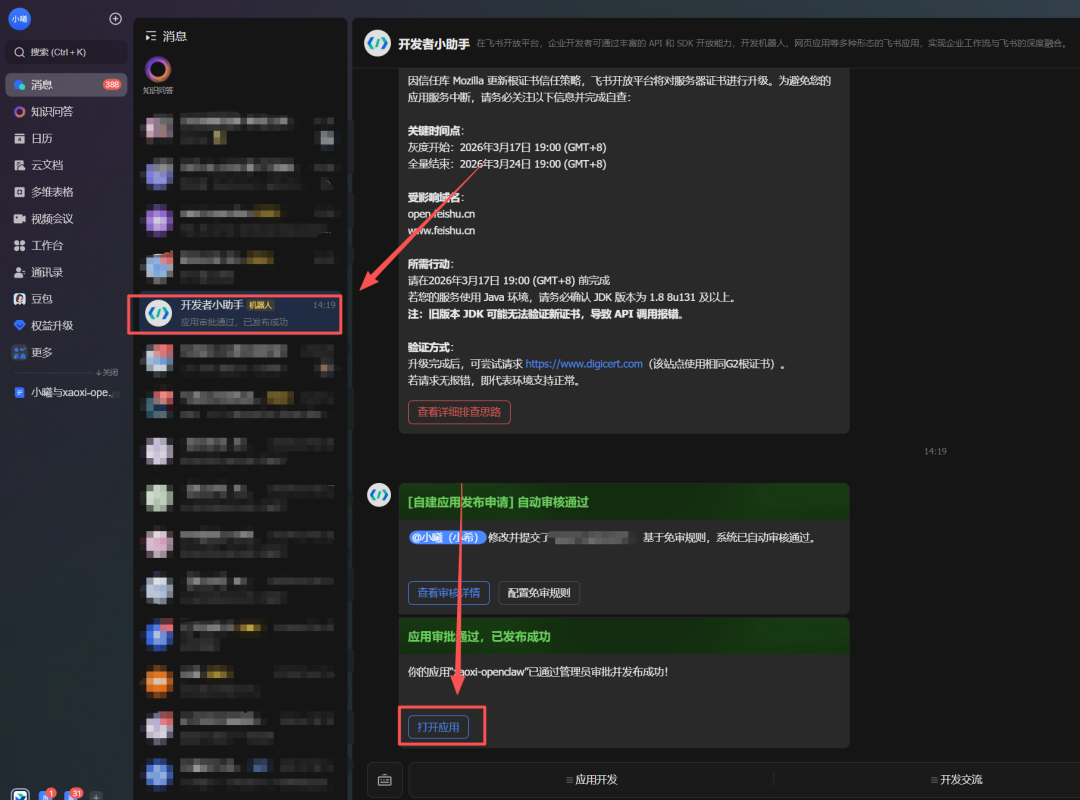Click the 开发者小助手 avatar in chat header
Image resolution: width=1080 pixels, height=800 pixels.
click(x=377, y=43)
